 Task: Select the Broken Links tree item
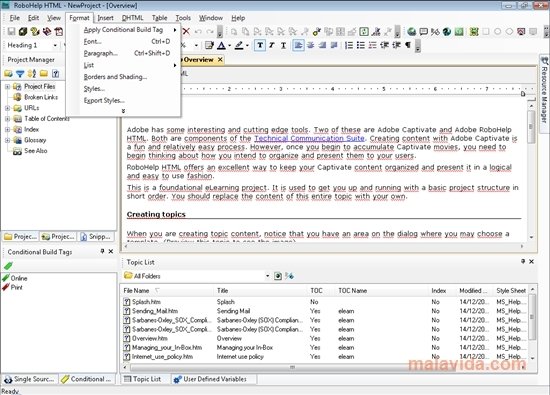tap(35, 97)
